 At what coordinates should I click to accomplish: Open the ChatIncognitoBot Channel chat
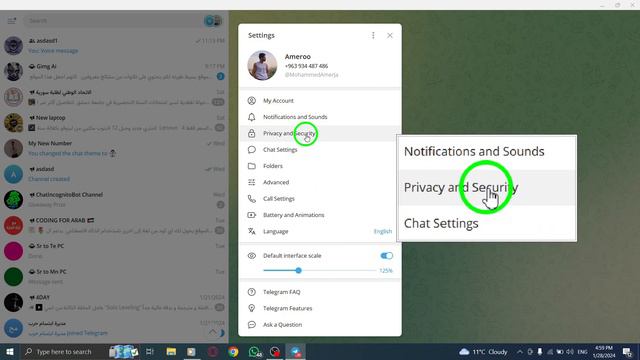point(114,200)
